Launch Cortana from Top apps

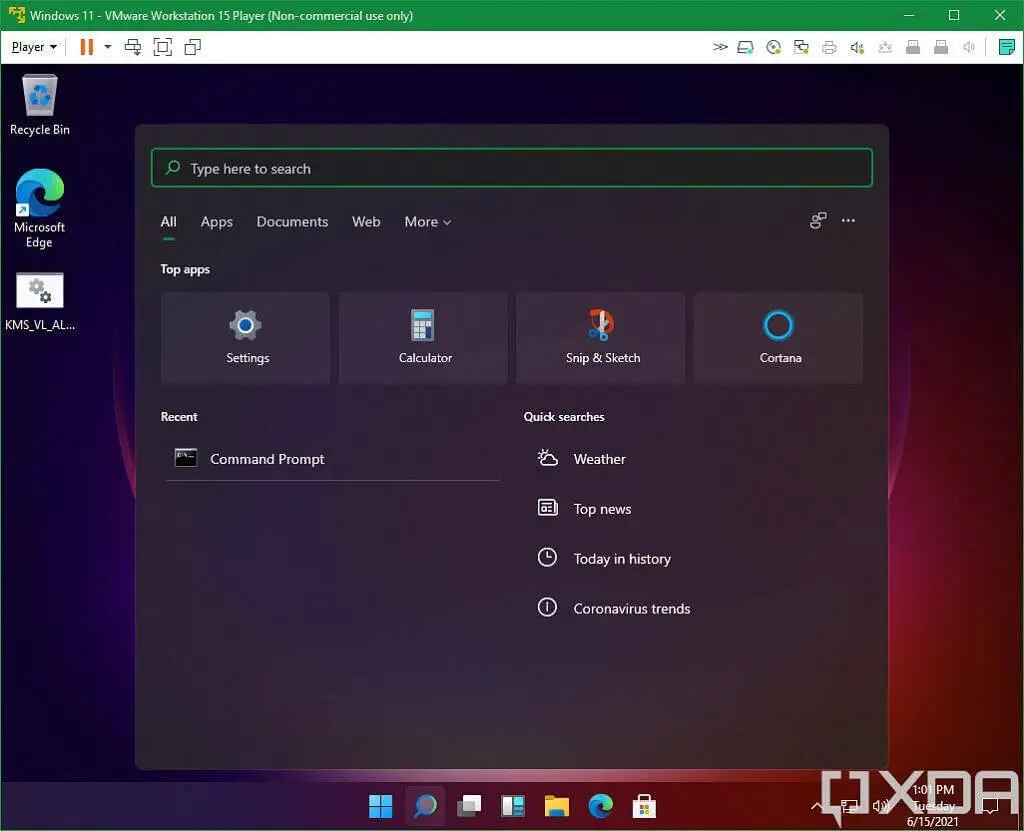pos(779,337)
